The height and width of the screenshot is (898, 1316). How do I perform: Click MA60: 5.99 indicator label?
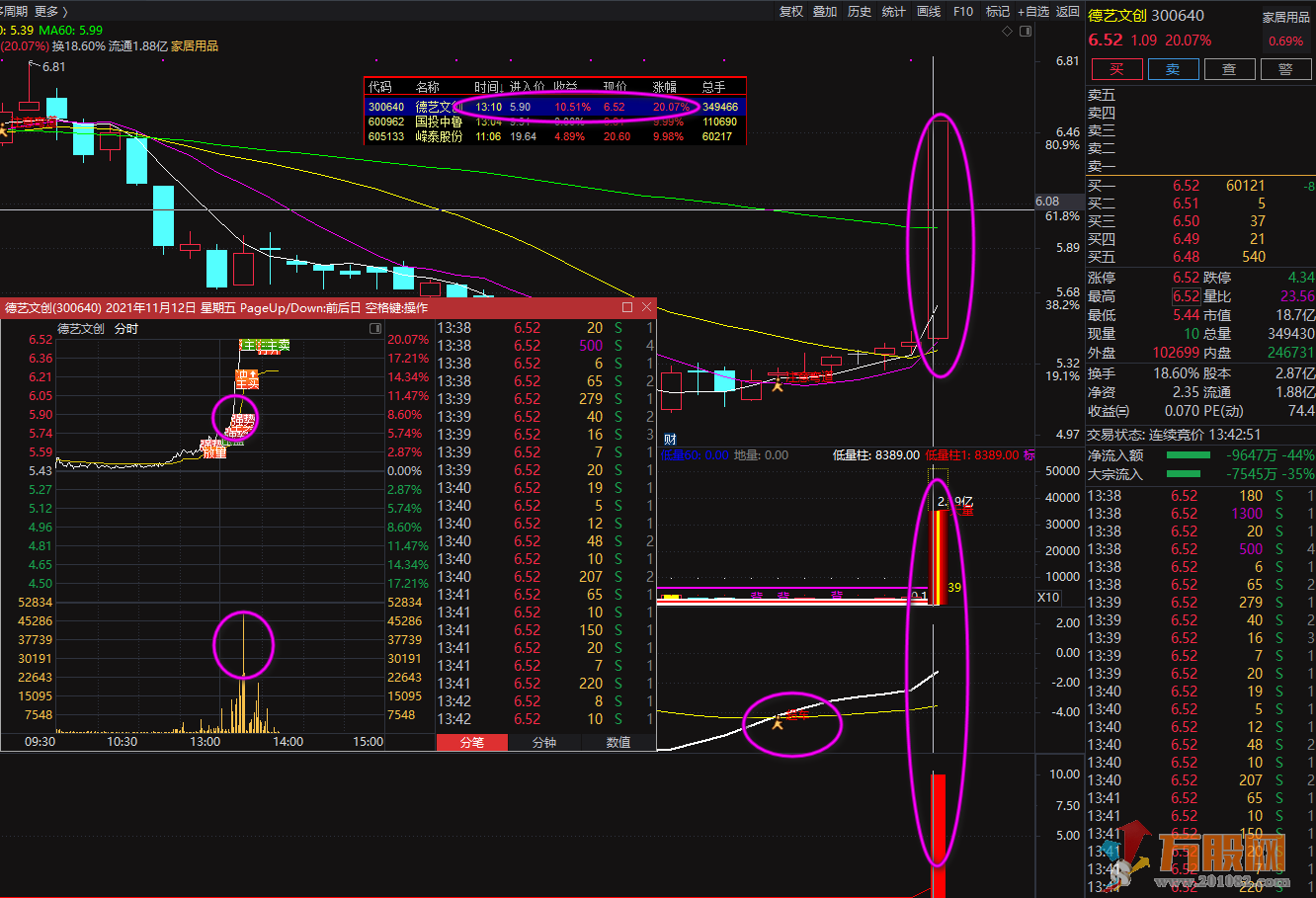point(70,31)
